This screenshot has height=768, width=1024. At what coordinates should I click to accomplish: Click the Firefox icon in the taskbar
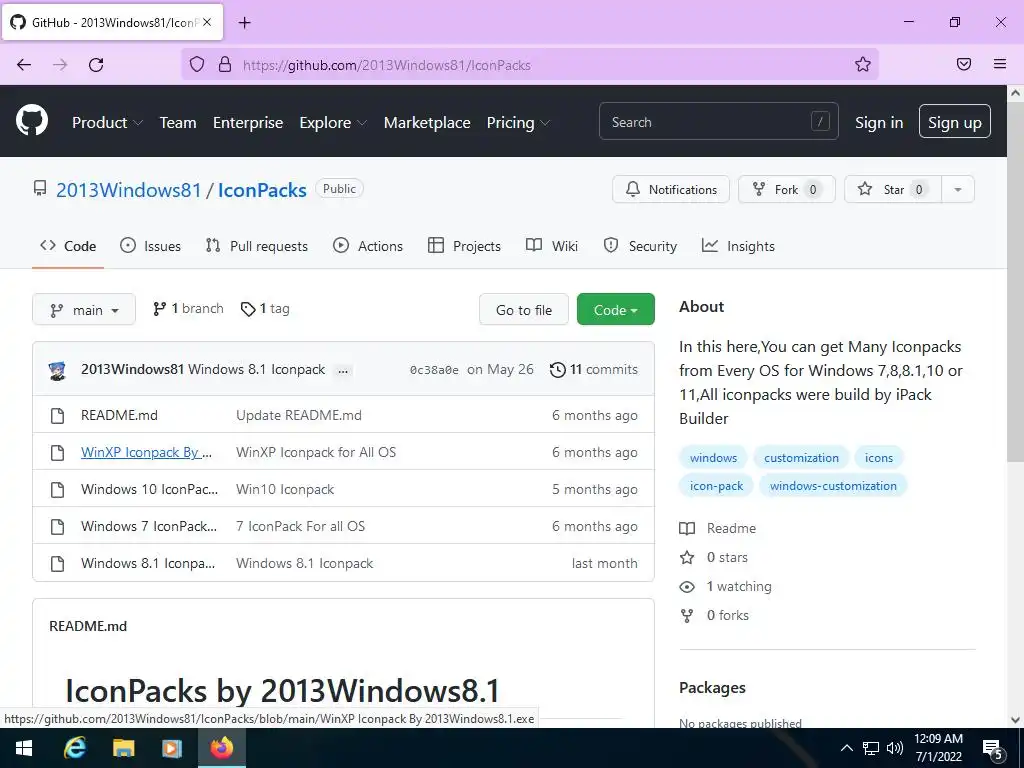click(x=221, y=748)
